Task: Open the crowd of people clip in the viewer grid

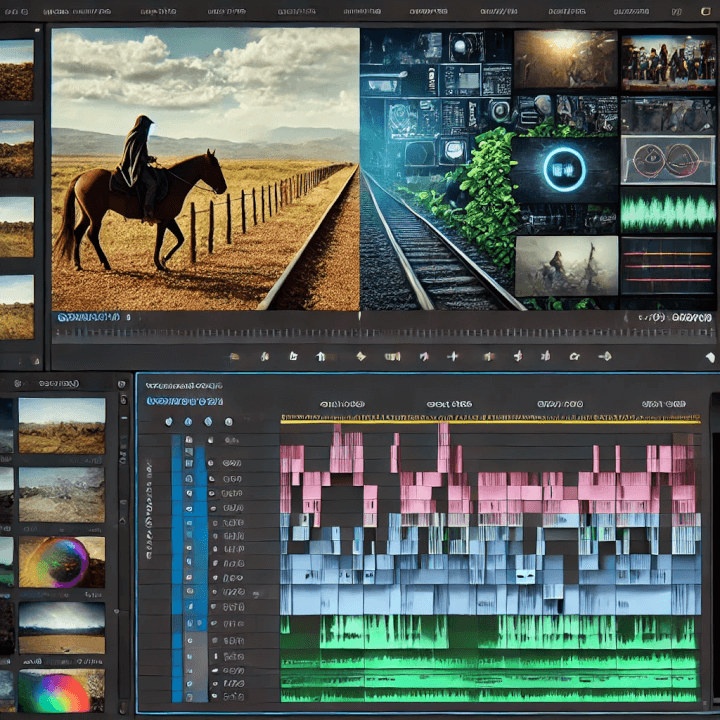Action: click(x=668, y=62)
